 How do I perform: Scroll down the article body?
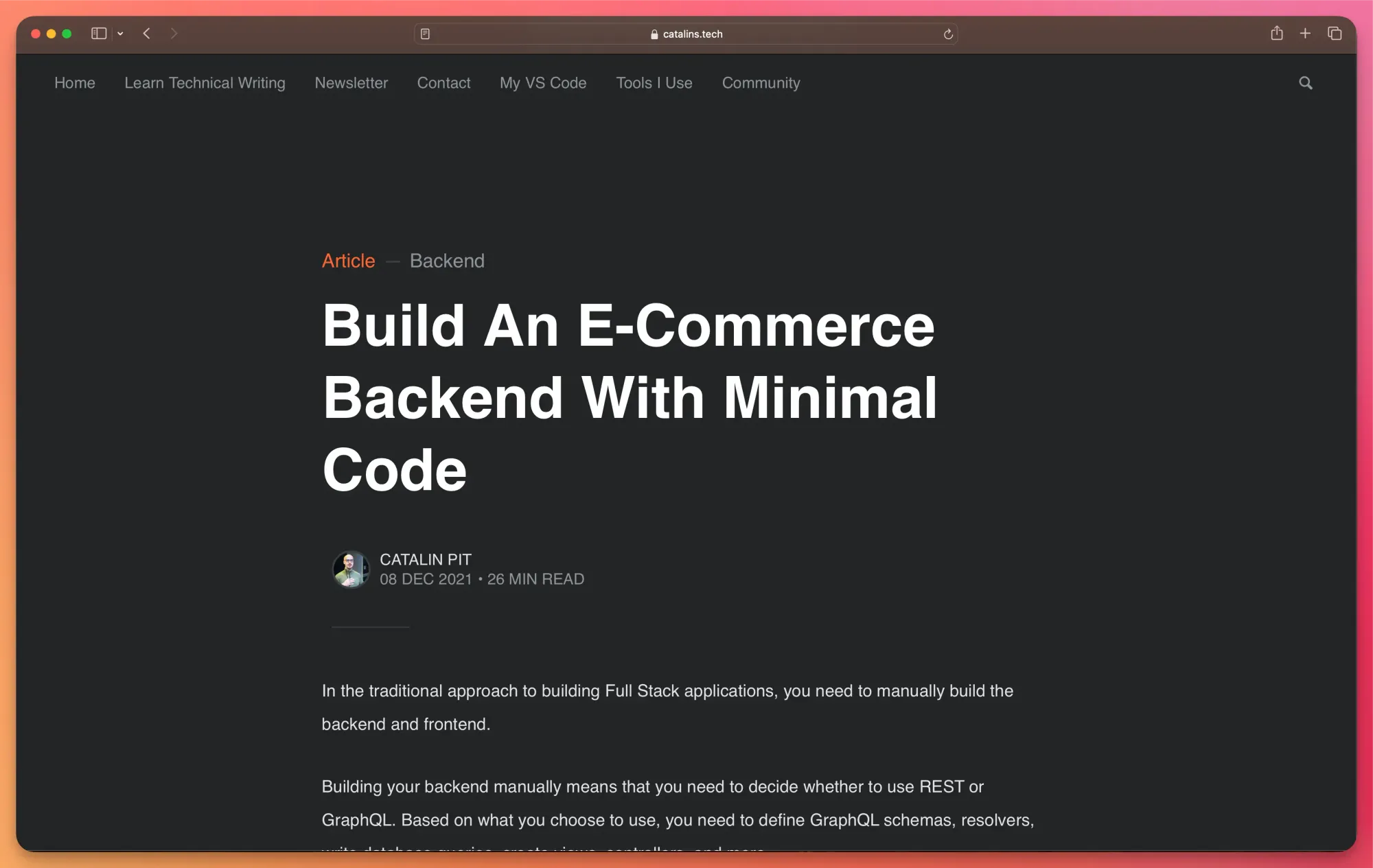pyautogui.click(x=686, y=750)
